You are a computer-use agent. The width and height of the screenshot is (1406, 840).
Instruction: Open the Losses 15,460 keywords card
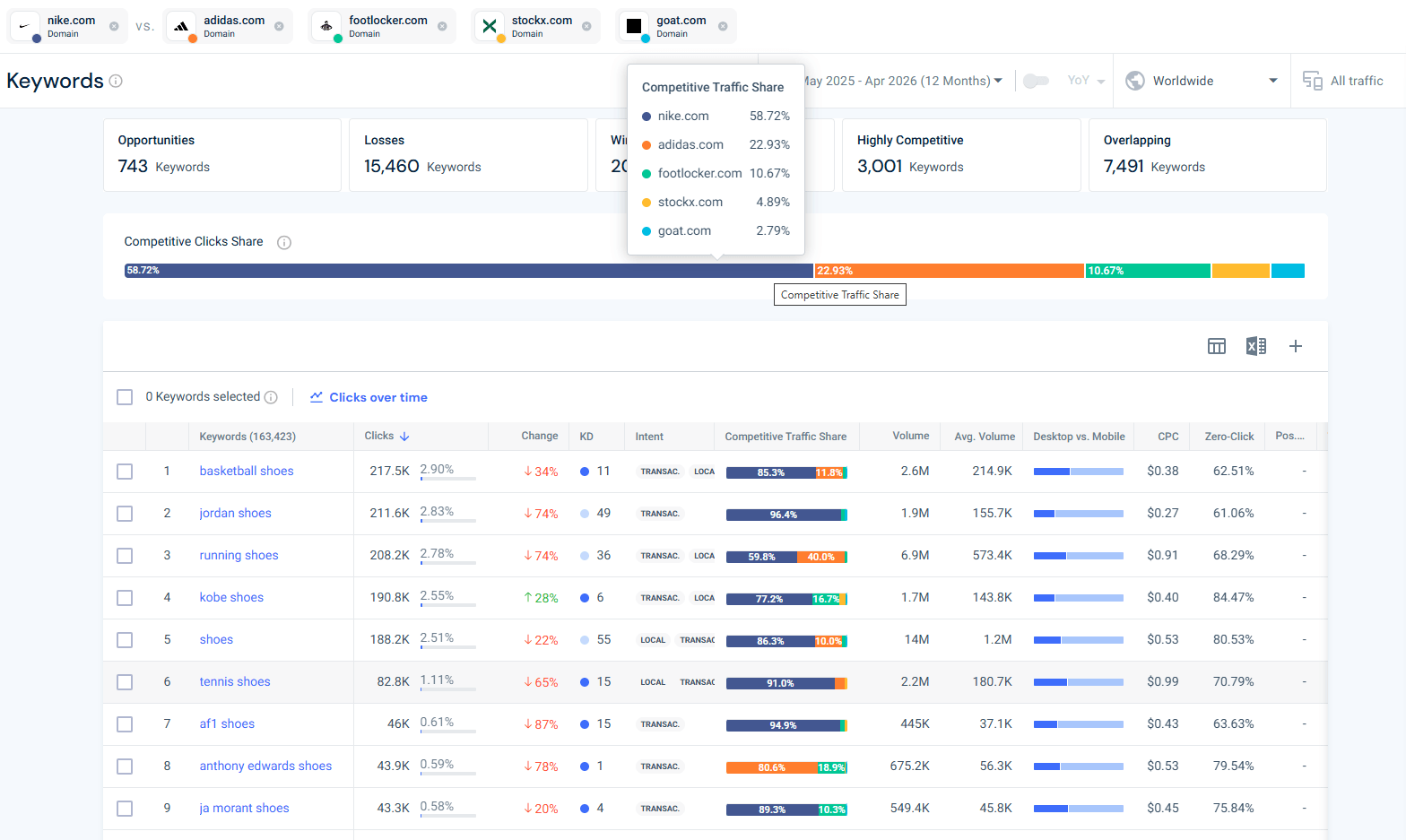point(468,155)
